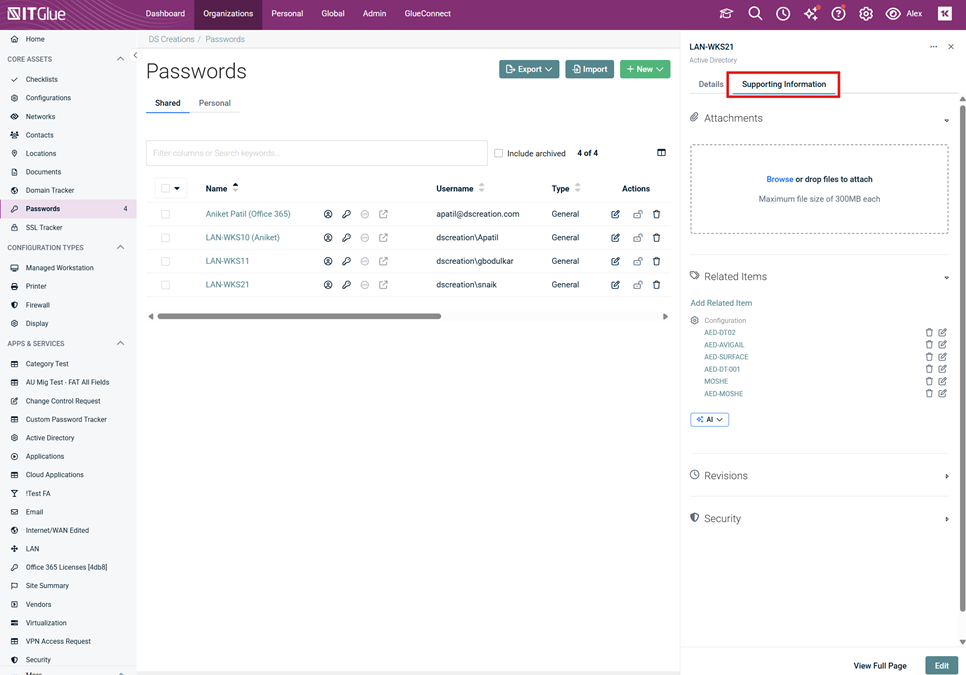Viewport: 966px width, 675px height.
Task: Open the column chooser icon
Action: tap(661, 153)
